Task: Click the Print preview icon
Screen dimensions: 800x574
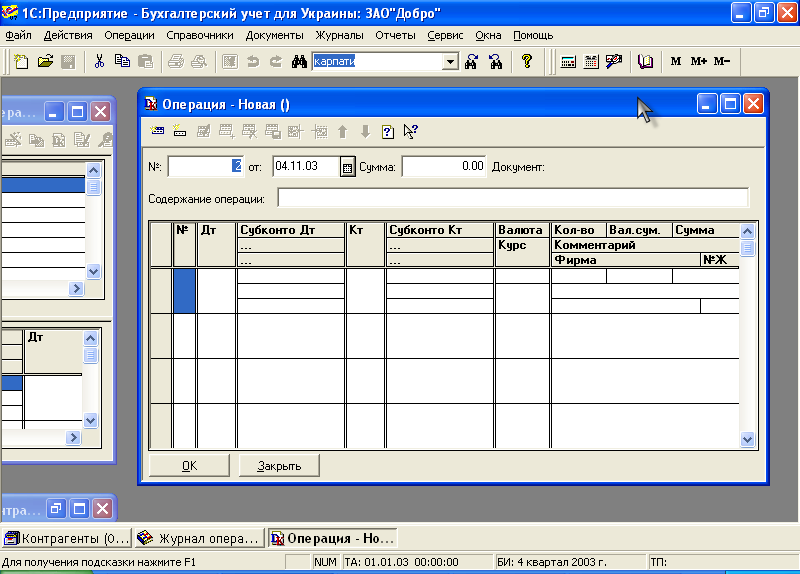Action: tap(199, 62)
